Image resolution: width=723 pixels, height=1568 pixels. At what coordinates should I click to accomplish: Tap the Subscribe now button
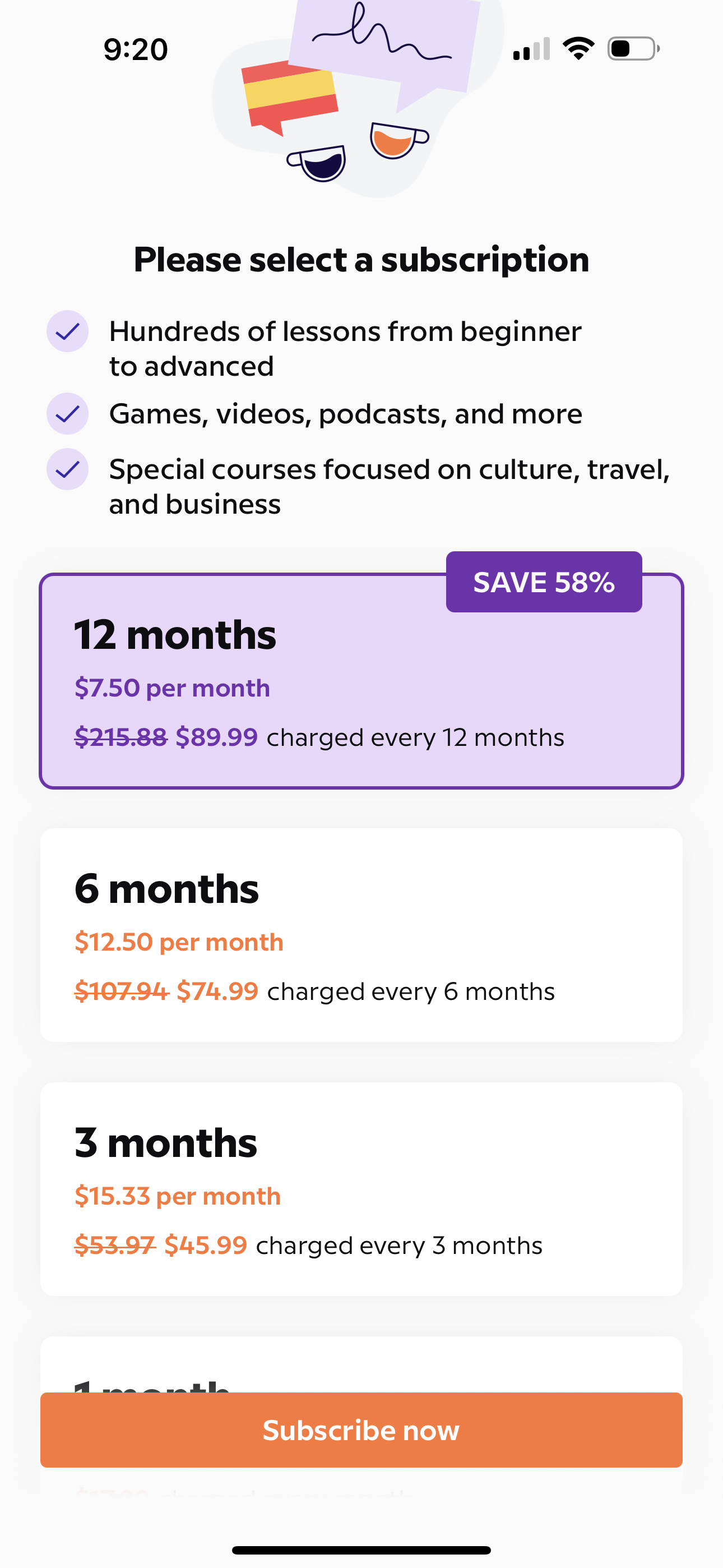click(x=361, y=1431)
